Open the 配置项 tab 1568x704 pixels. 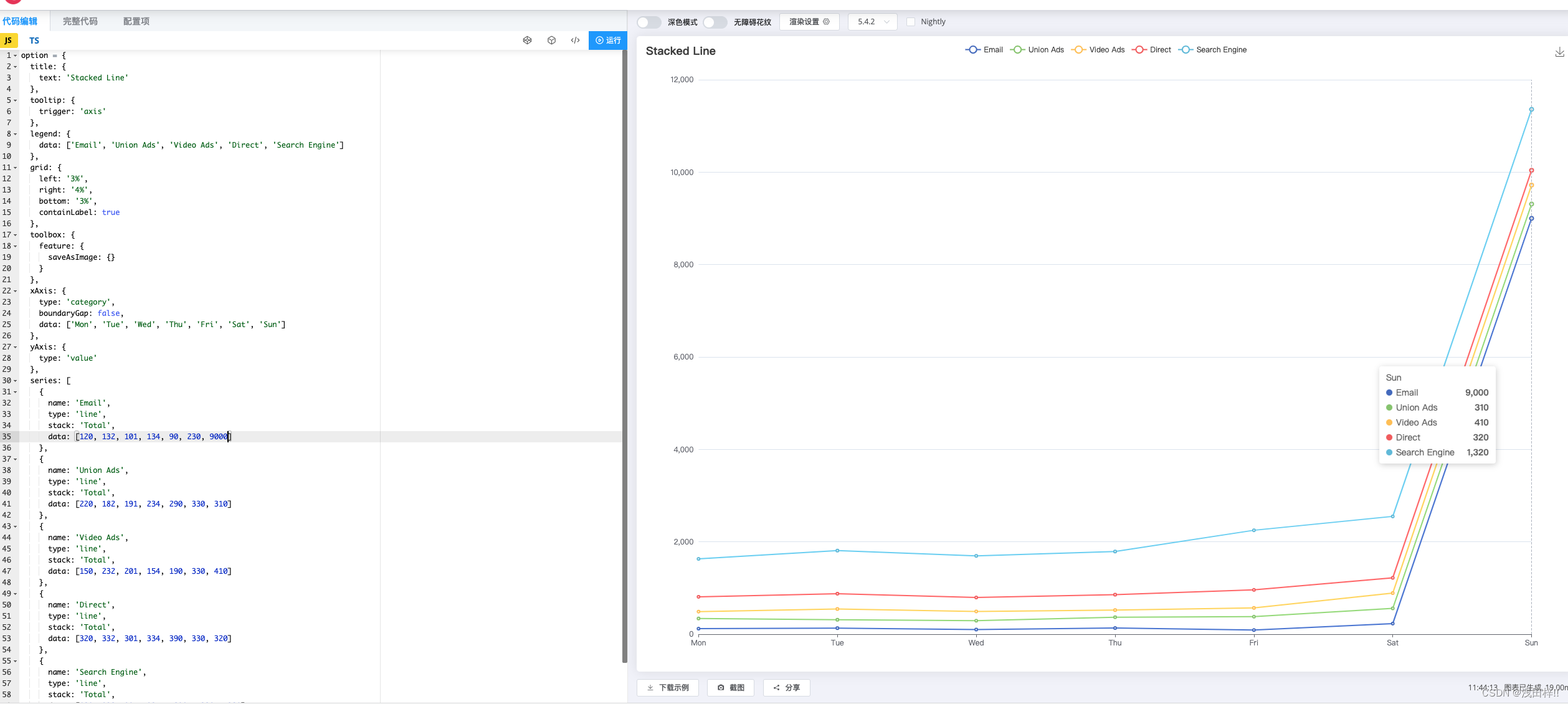136,21
